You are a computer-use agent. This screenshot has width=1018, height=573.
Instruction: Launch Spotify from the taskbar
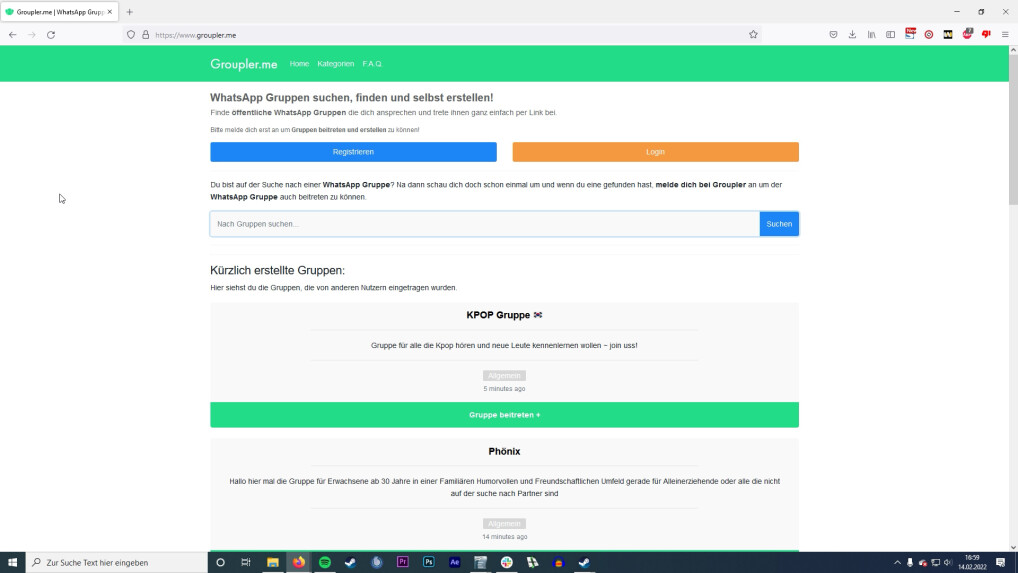point(325,562)
